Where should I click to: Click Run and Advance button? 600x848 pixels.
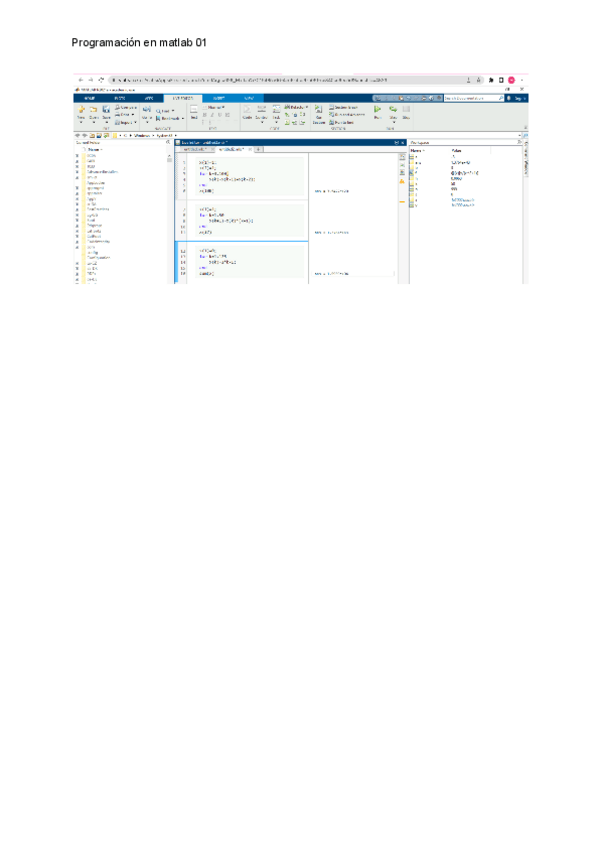[x=347, y=115]
